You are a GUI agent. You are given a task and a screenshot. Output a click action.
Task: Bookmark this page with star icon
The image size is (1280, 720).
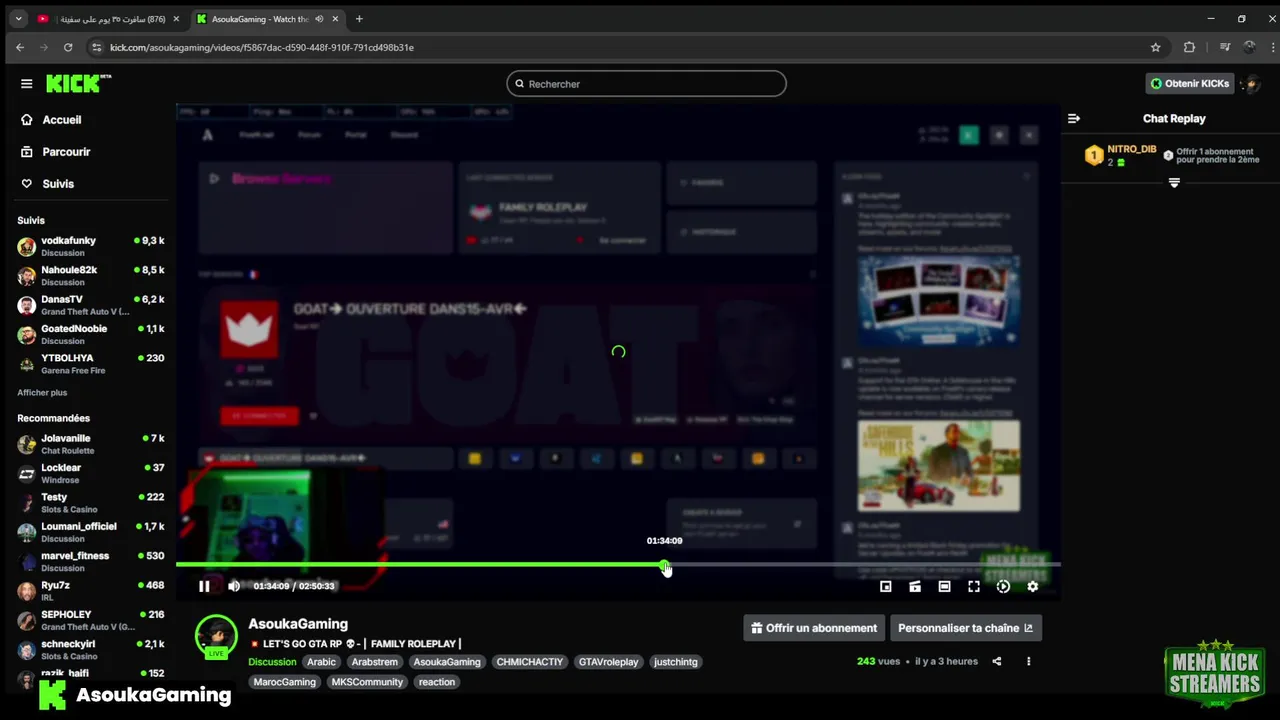click(x=1156, y=47)
